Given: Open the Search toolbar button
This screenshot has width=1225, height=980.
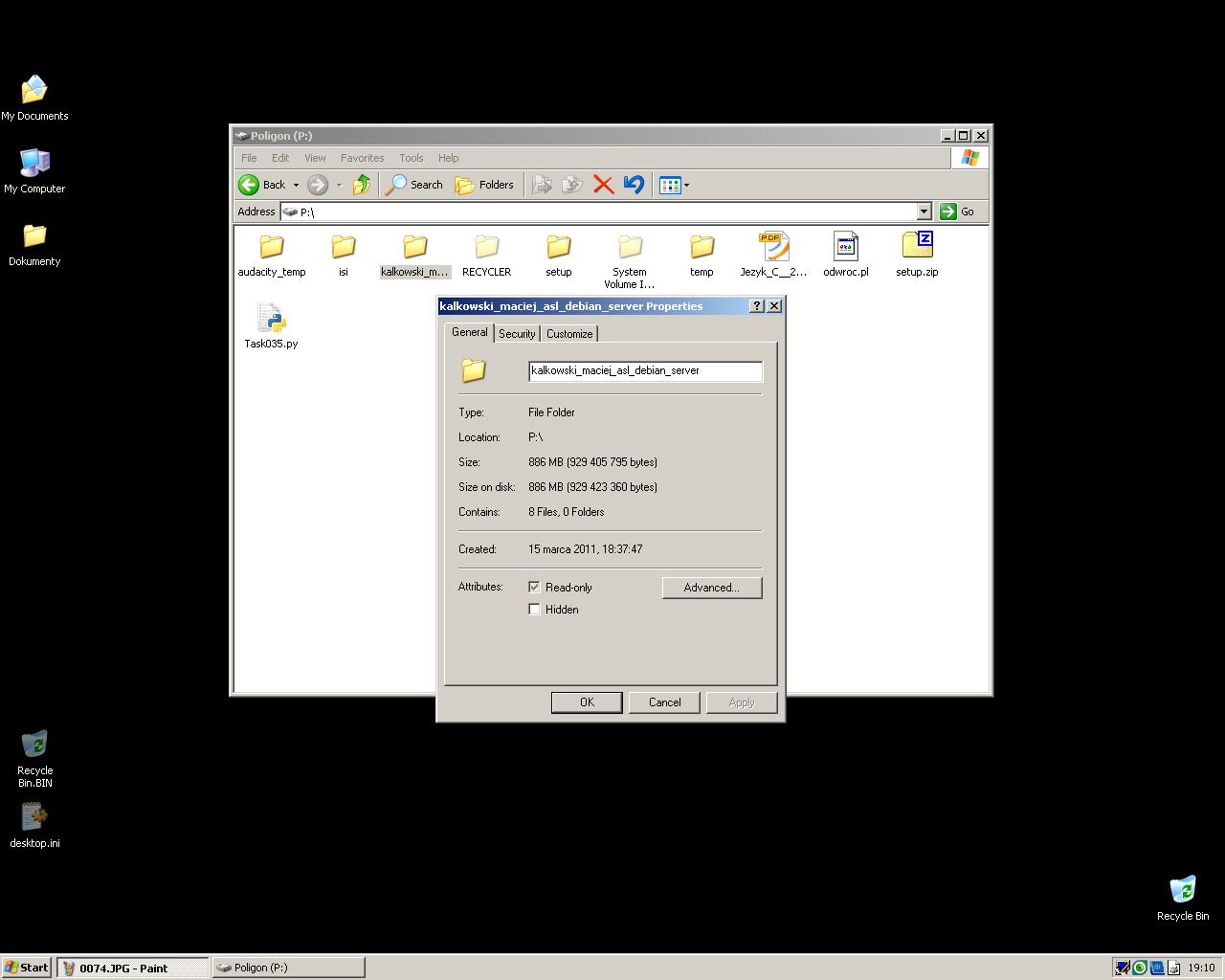Looking at the screenshot, I should [413, 185].
